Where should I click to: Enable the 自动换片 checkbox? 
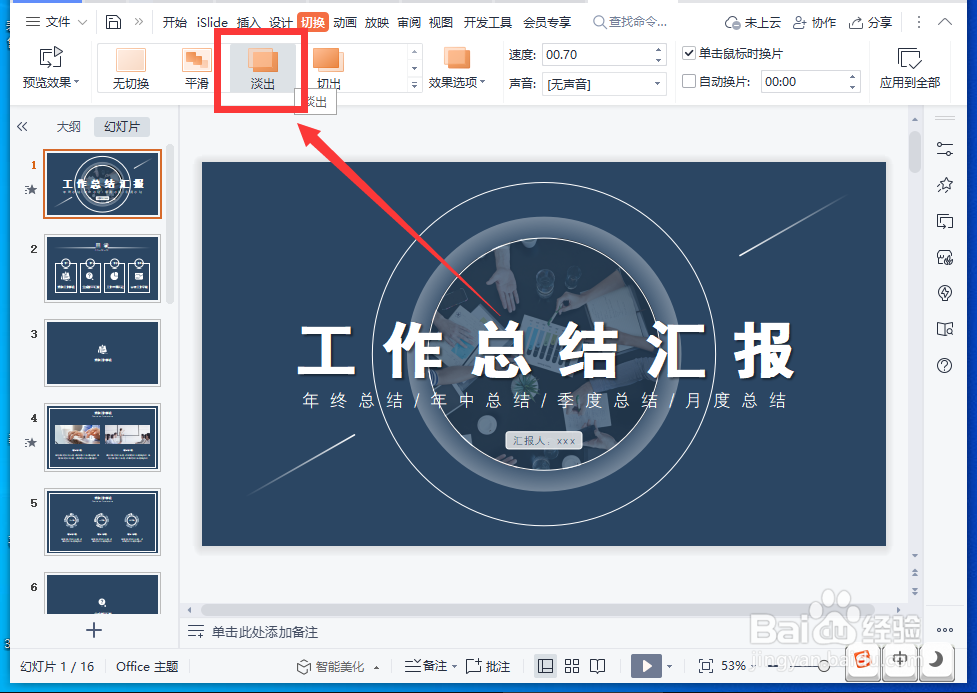689,81
